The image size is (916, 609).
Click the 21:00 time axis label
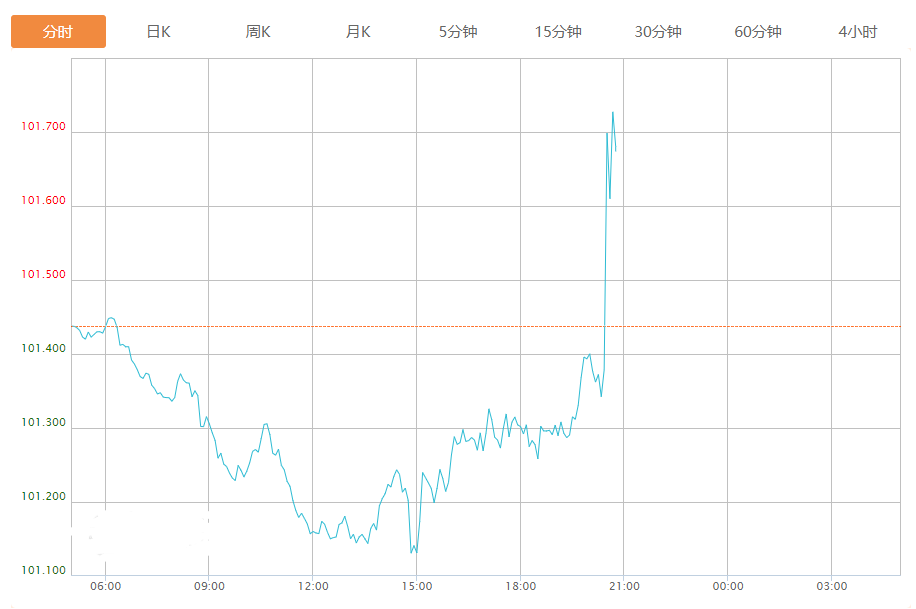tap(623, 586)
